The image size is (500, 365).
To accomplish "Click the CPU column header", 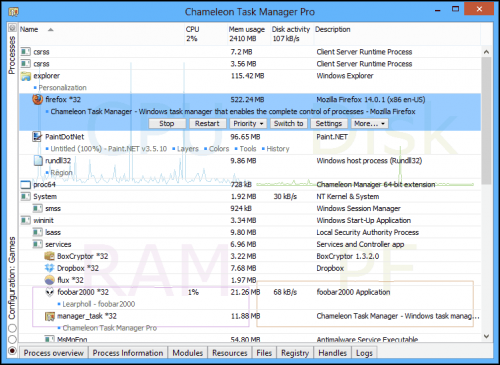I will pos(205,34).
